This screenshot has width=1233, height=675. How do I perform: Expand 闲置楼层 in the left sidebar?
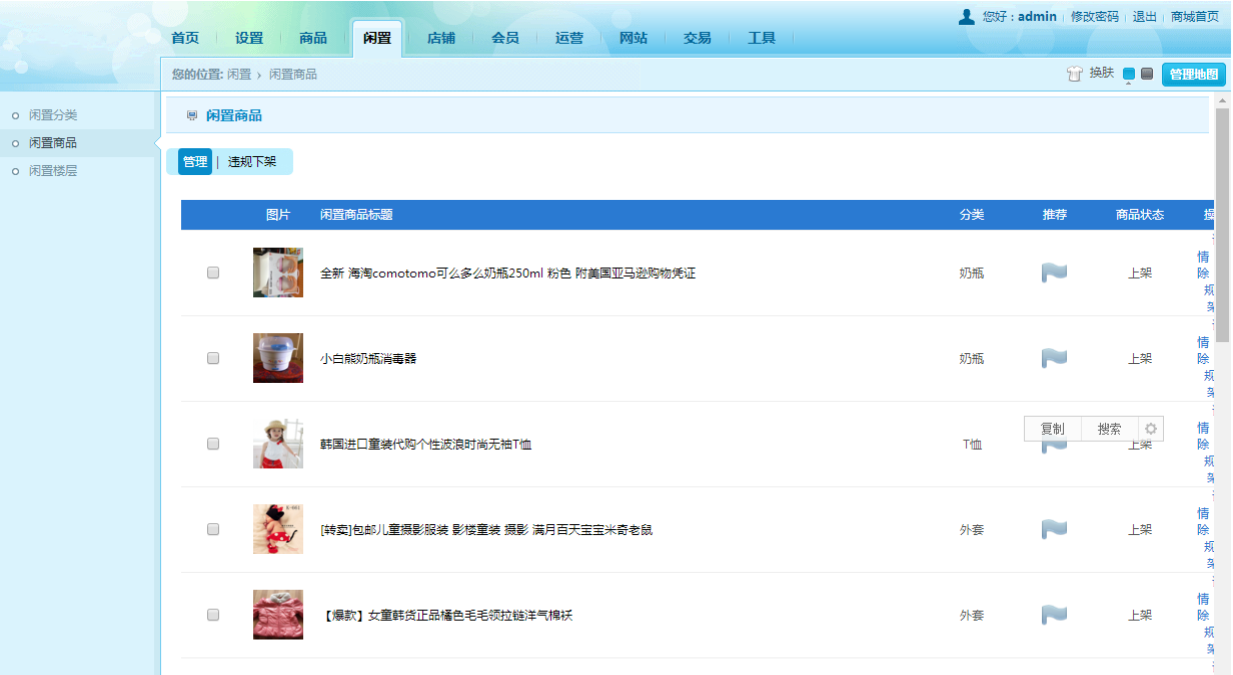(53, 171)
